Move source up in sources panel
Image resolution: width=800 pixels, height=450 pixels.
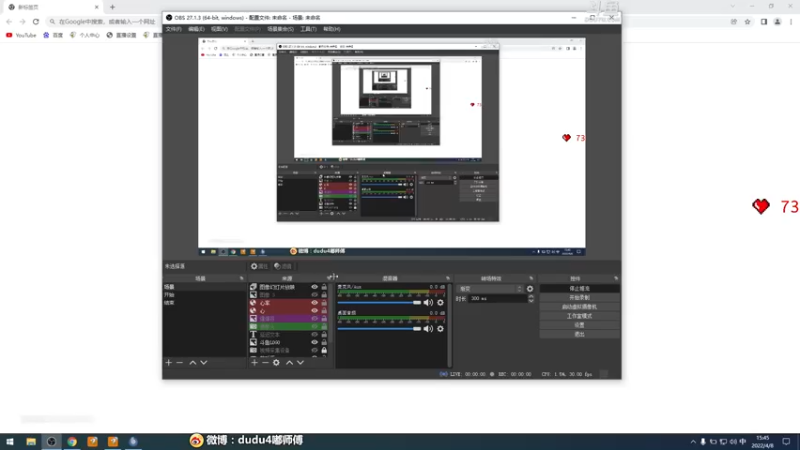pos(289,362)
